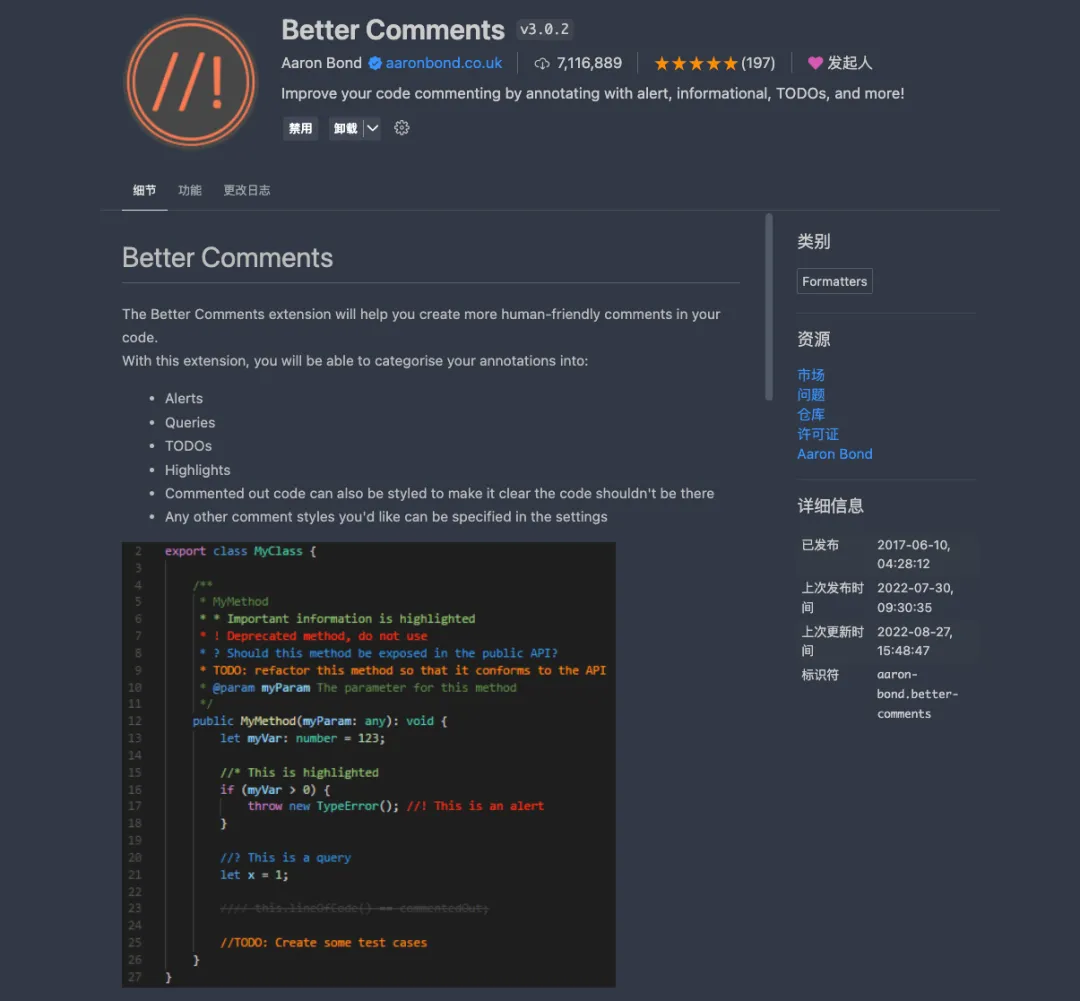The image size is (1080, 1001).
Task: Switch to the 功能 tab
Action: 190,190
